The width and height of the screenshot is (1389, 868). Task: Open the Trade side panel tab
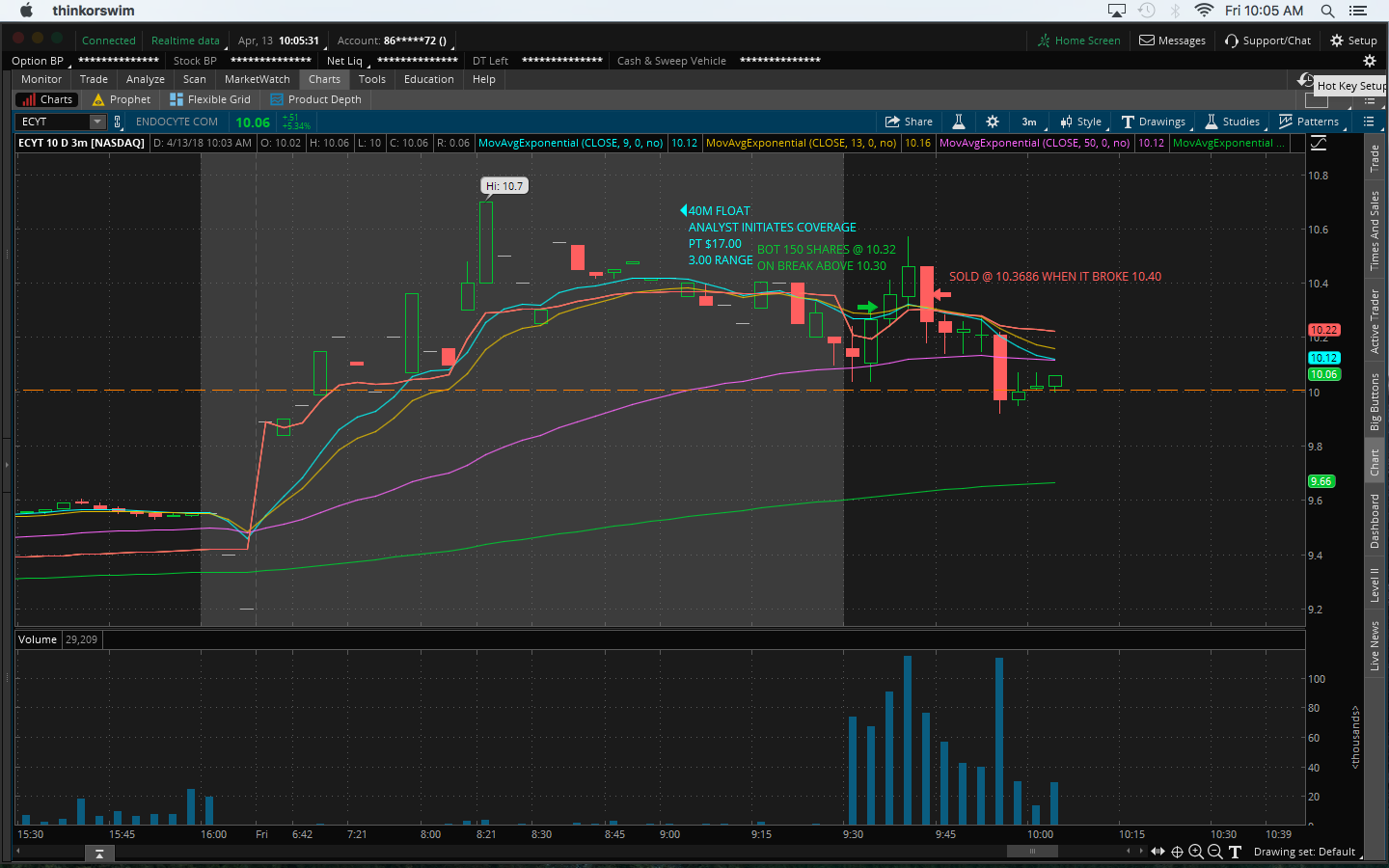[x=1375, y=158]
